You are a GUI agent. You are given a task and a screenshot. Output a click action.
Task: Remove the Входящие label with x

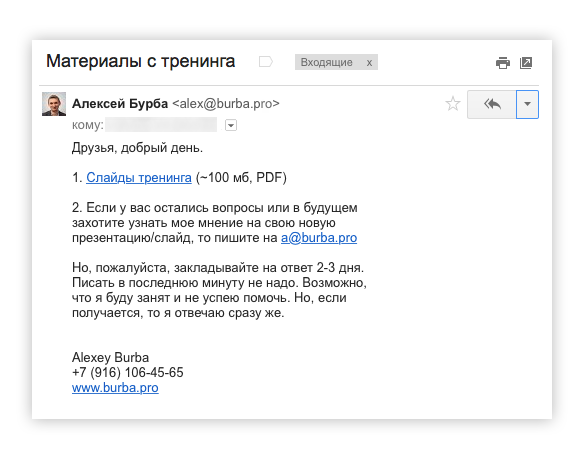click(369, 62)
